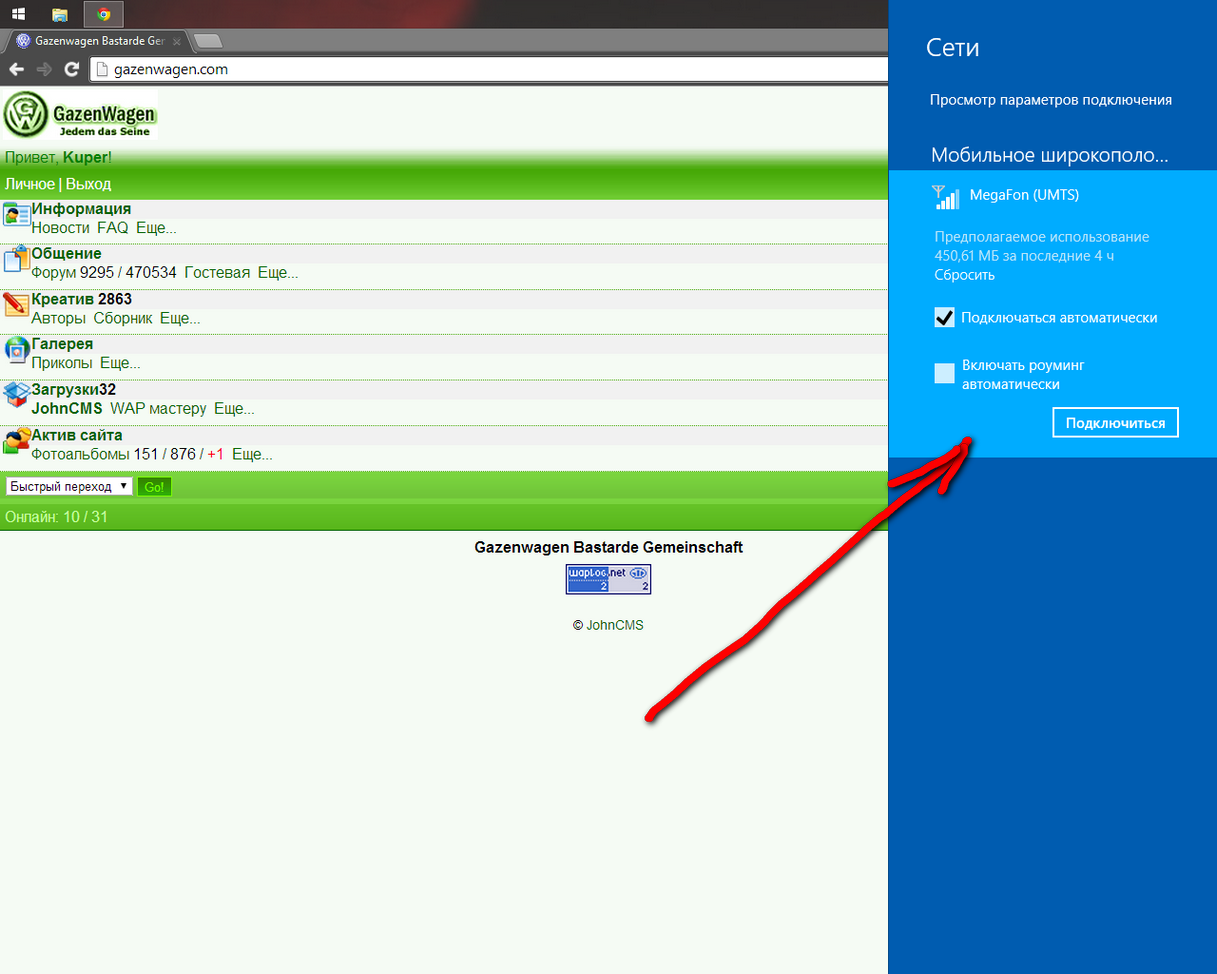Go back with browser back arrow
The width and height of the screenshot is (1217, 974).
[x=16, y=69]
